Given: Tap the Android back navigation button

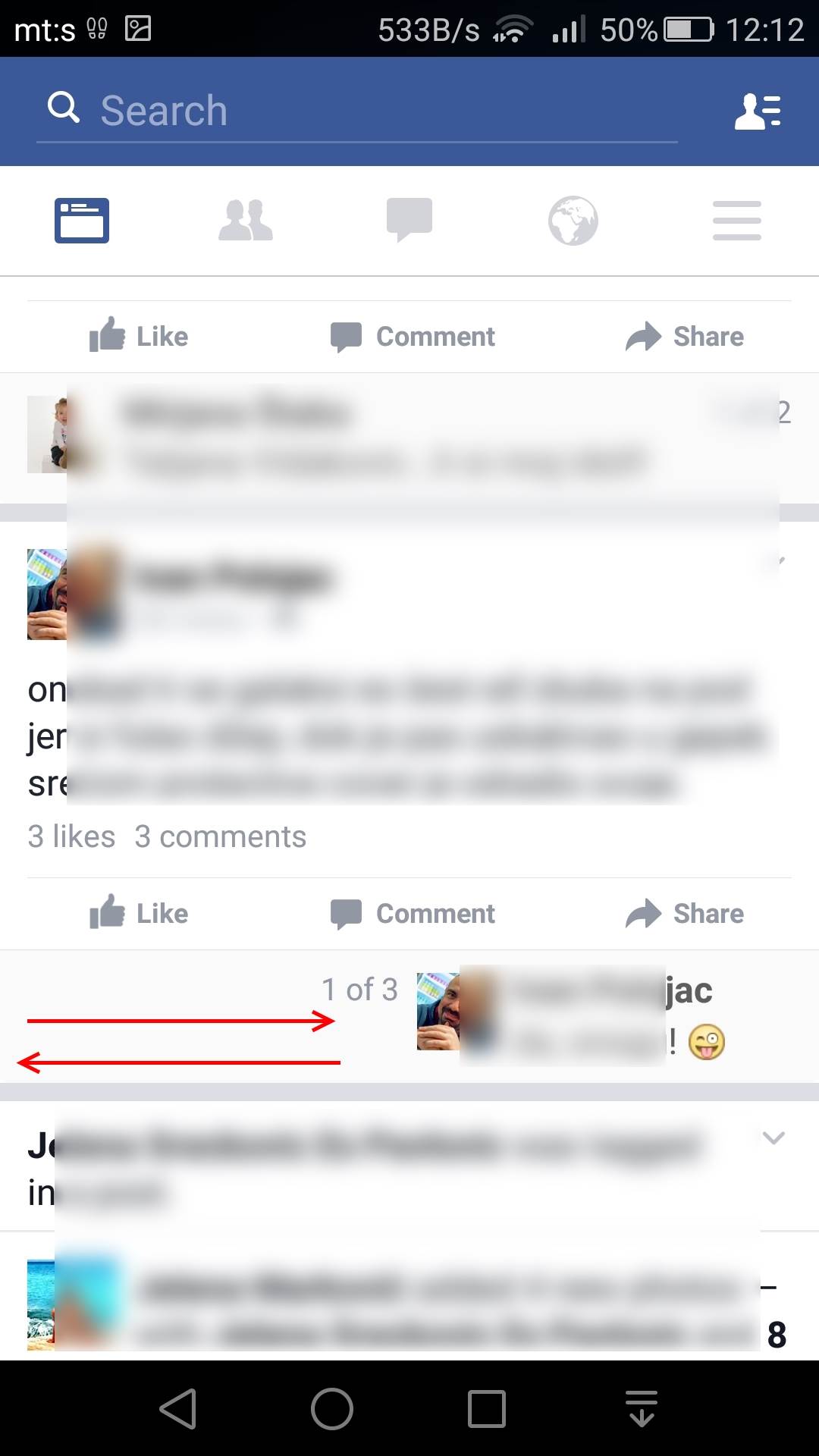Looking at the screenshot, I should click(x=178, y=1409).
